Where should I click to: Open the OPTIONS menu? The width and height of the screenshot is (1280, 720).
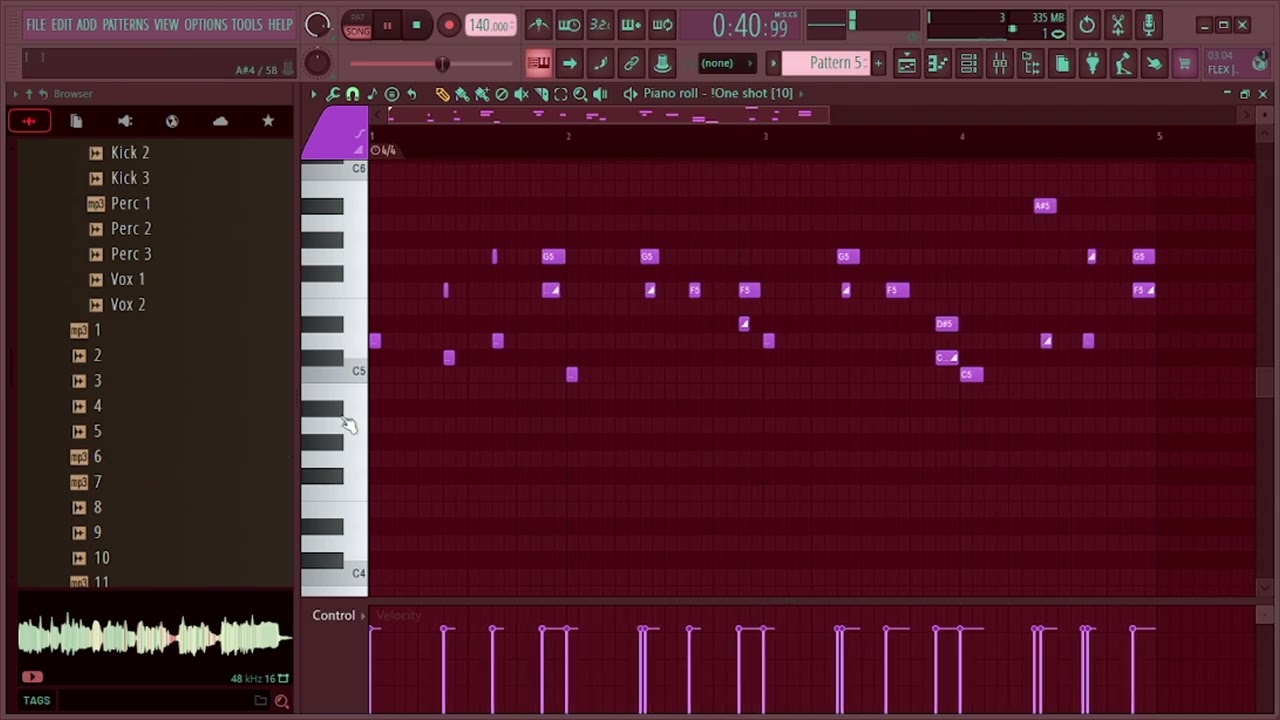pos(205,25)
